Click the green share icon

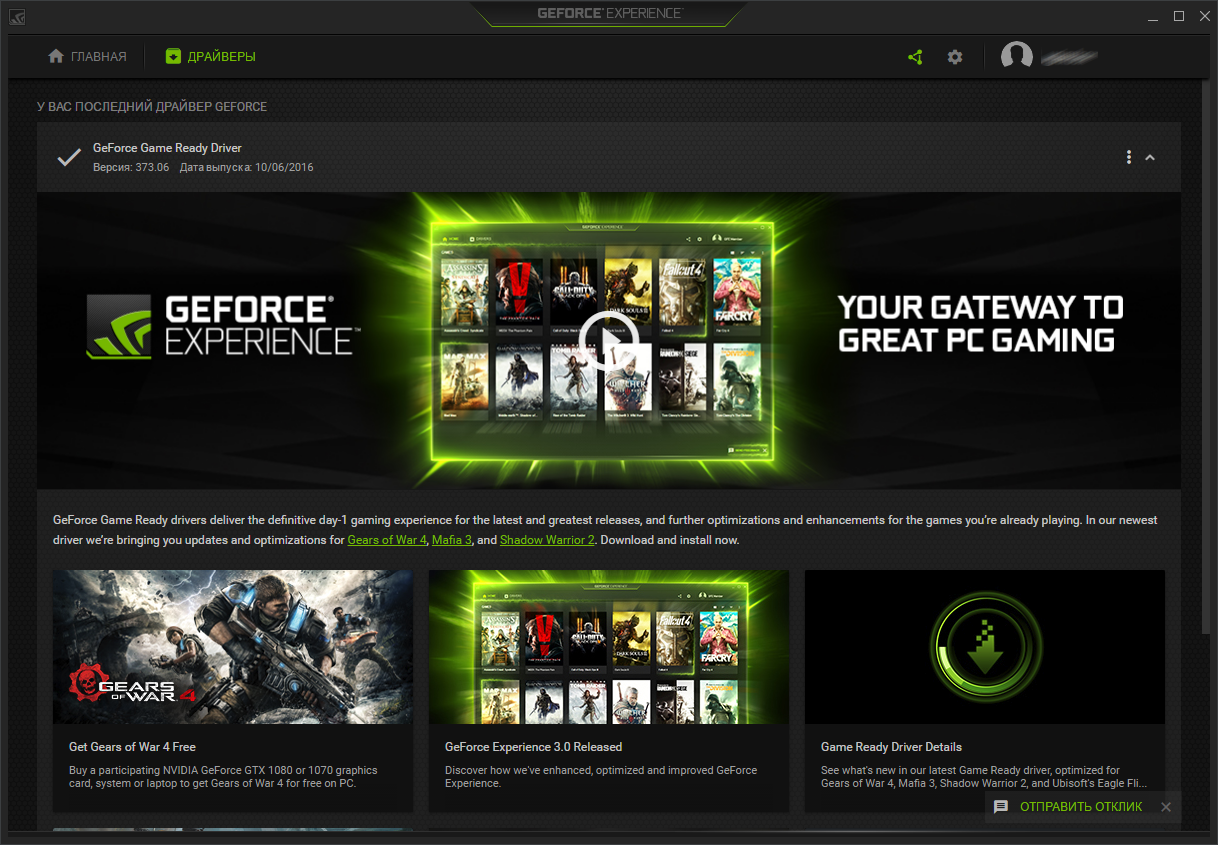[x=915, y=57]
